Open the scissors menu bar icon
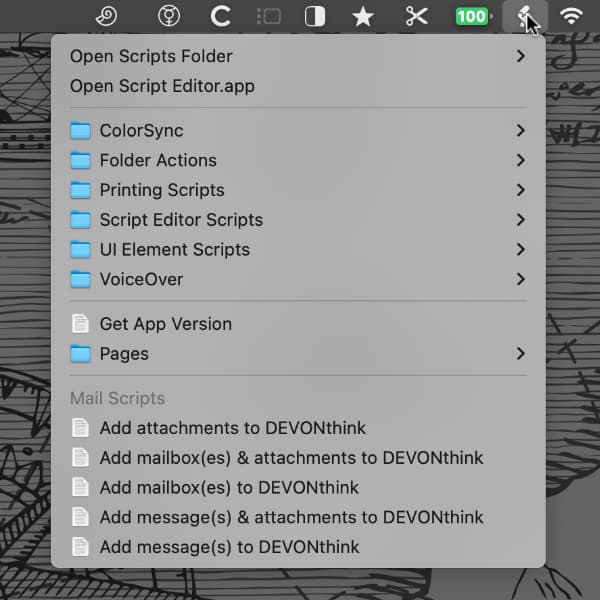 (x=417, y=16)
